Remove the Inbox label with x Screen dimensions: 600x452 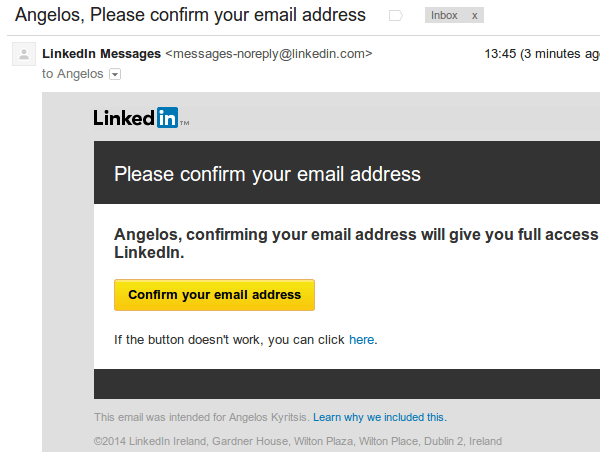pos(474,16)
